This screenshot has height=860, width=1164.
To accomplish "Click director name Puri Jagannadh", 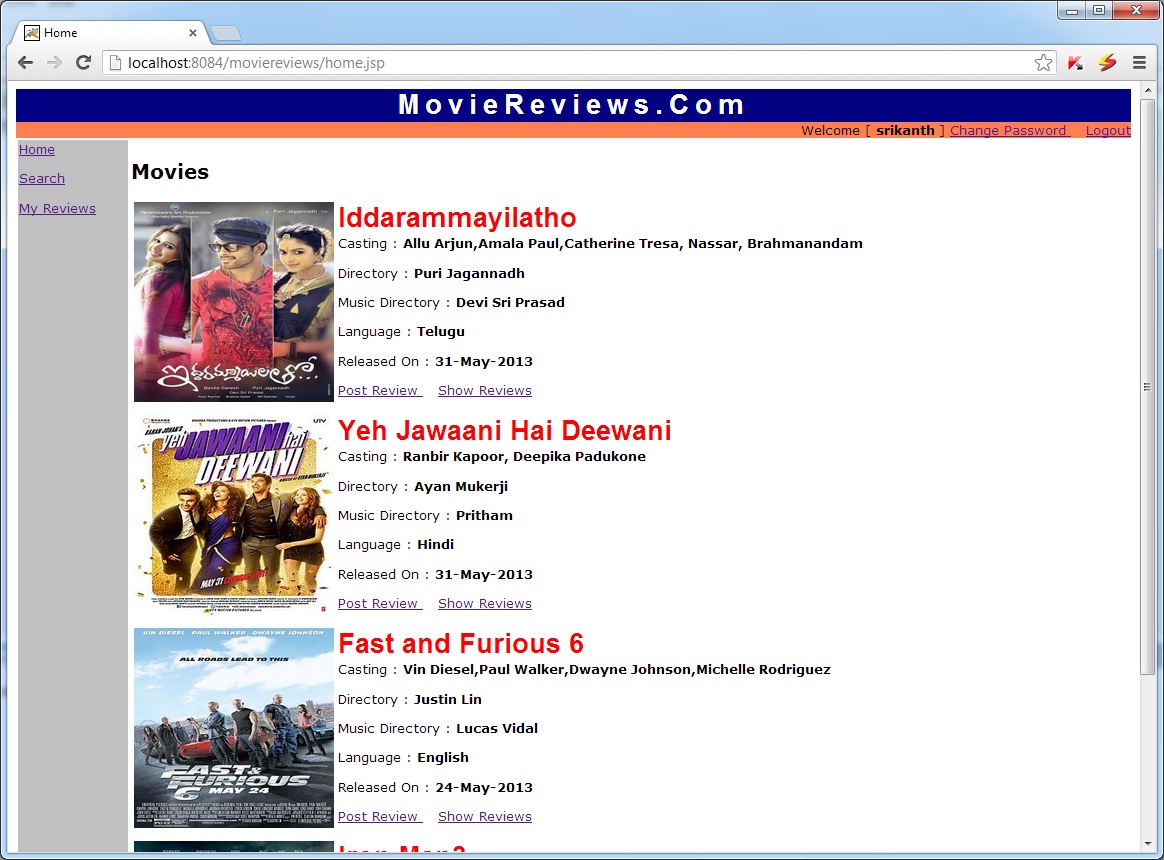I will 469,273.
